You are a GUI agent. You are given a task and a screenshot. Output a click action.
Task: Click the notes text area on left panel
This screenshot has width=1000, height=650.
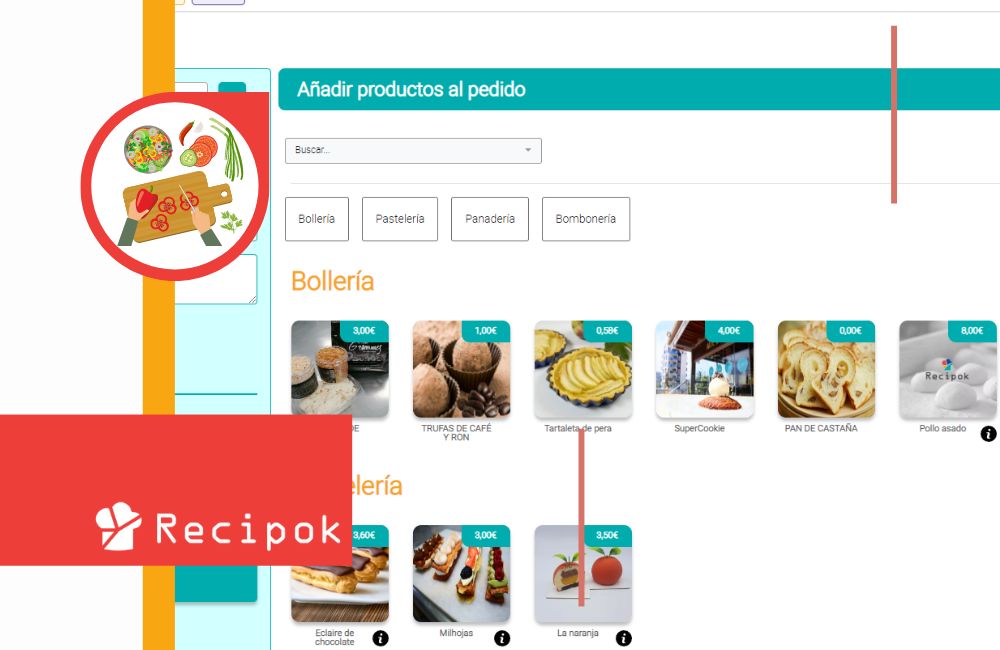[x=216, y=279]
